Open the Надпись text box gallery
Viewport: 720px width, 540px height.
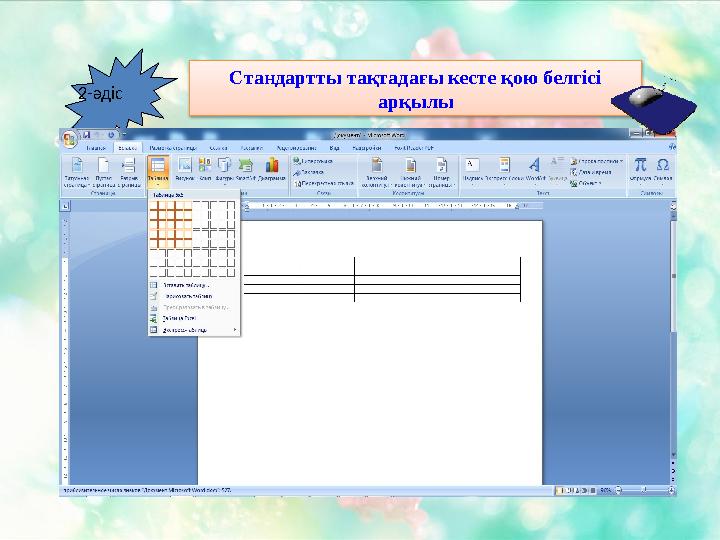pyautogui.click(x=472, y=170)
